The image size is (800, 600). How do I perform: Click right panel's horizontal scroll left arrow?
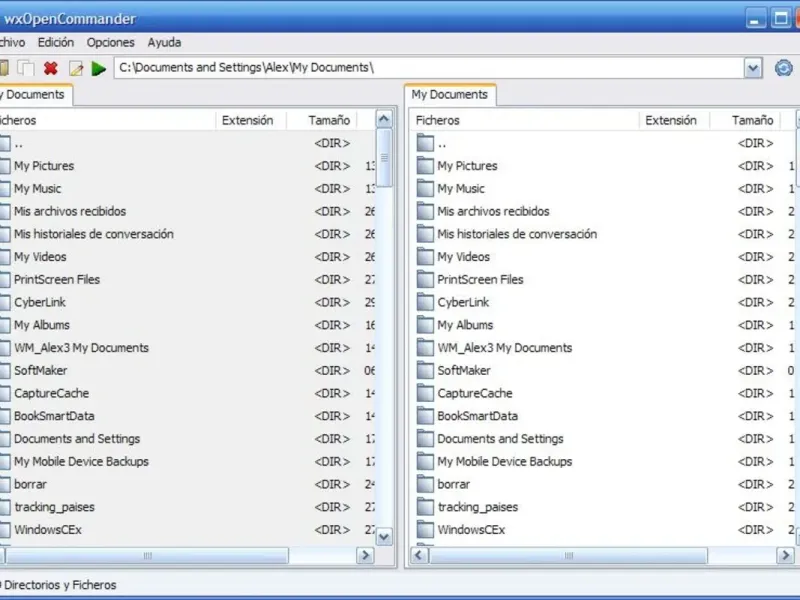click(419, 555)
